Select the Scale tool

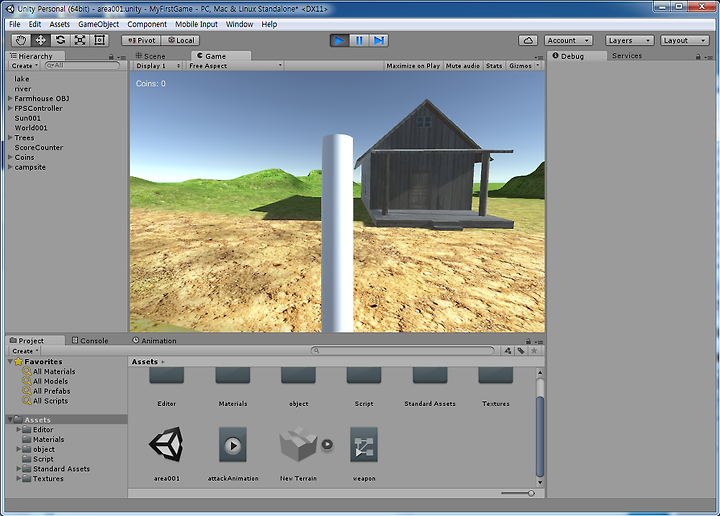(x=80, y=40)
